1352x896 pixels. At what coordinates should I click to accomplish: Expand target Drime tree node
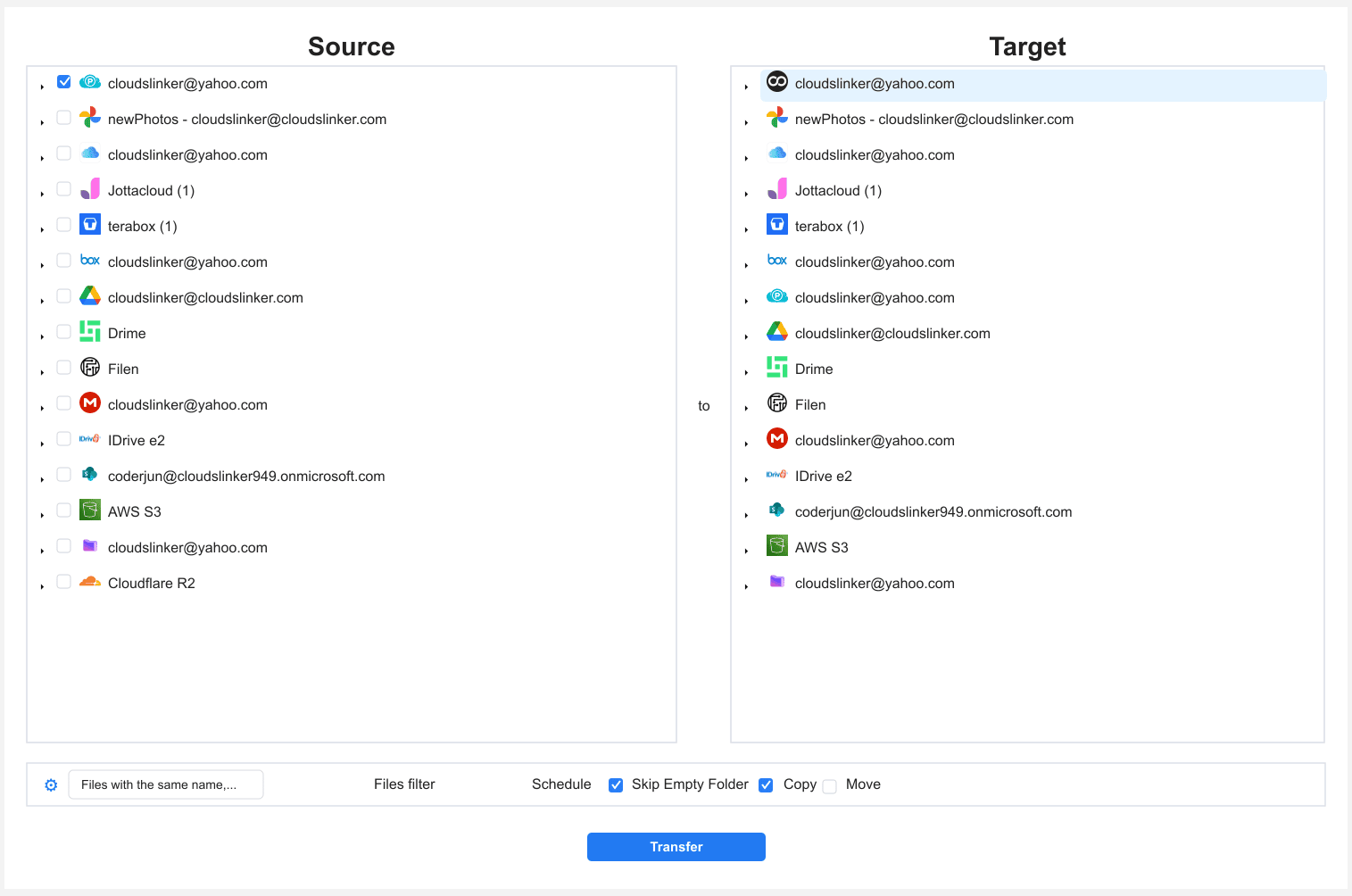(x=746, y=372)
